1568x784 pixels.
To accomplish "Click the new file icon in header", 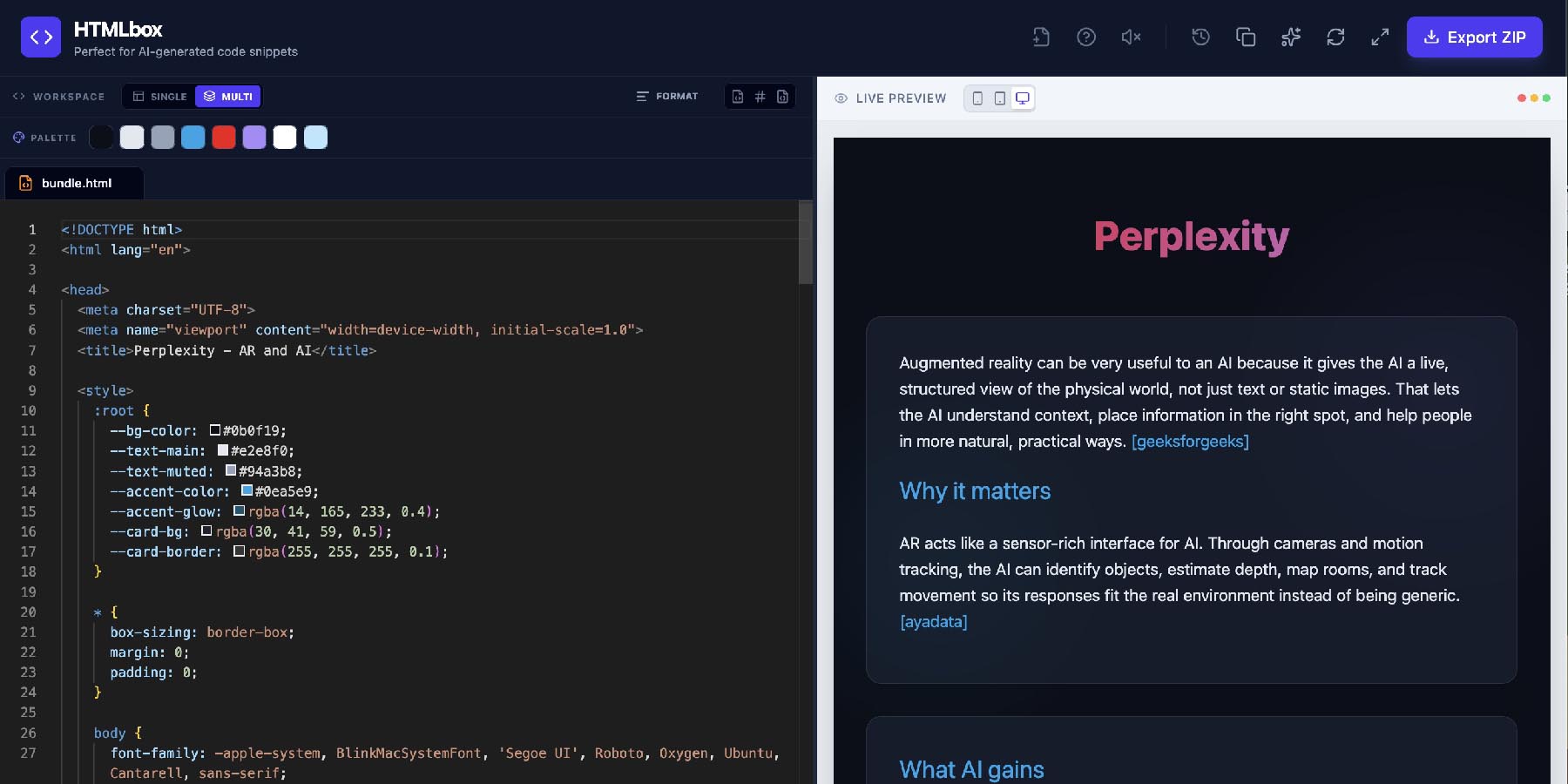I will [x=1041, y=37].
